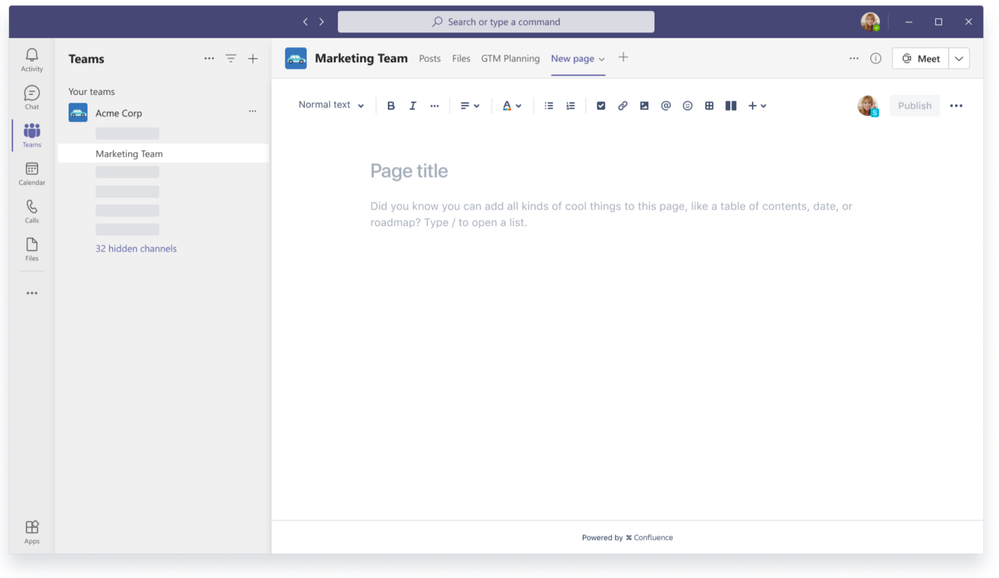Open the insert plus dropdown
This screenshot has height=578, width=999.
[x=757, y=106]
